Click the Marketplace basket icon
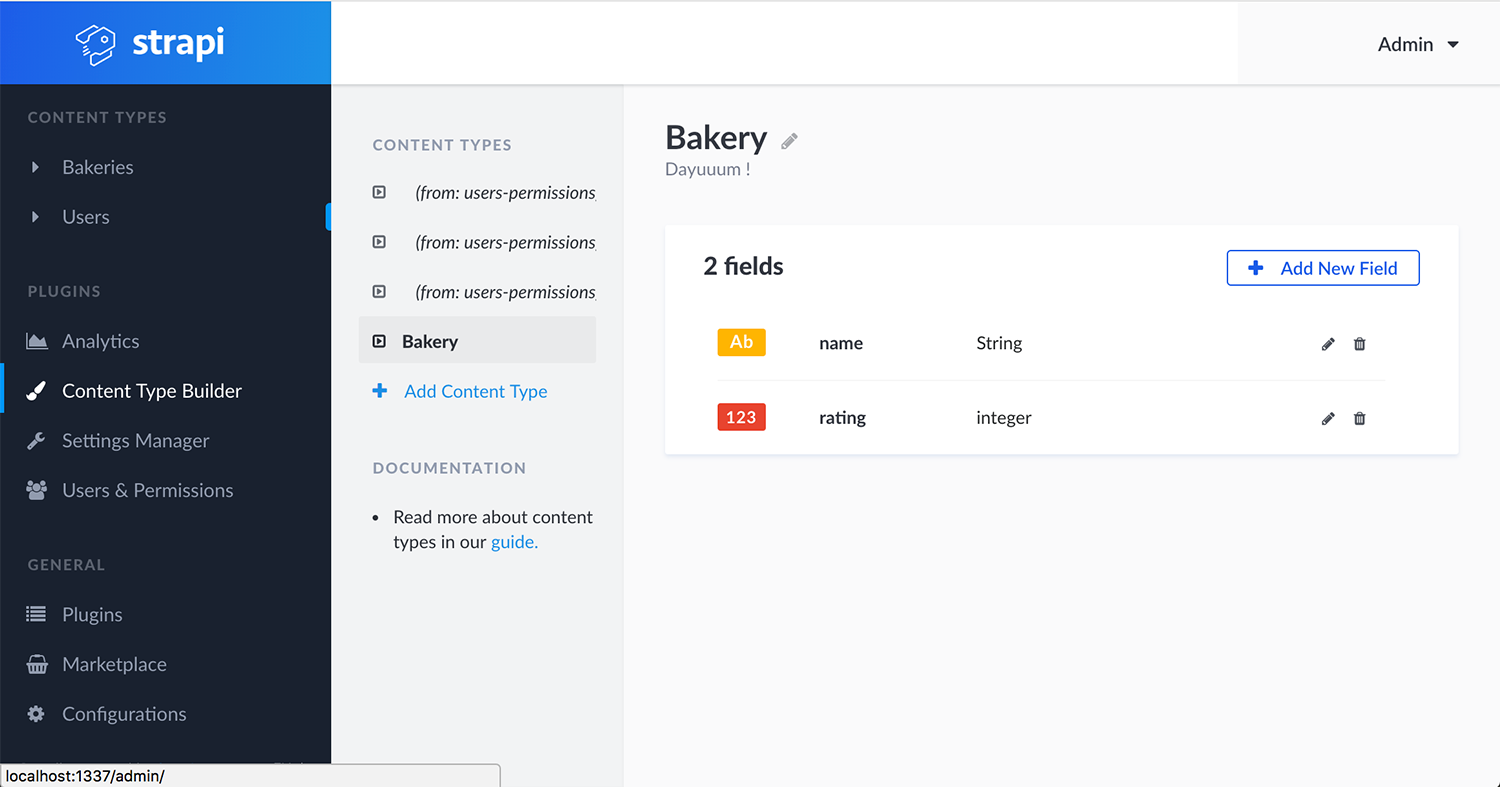1500x787 pixels. (x=36, y=664)
